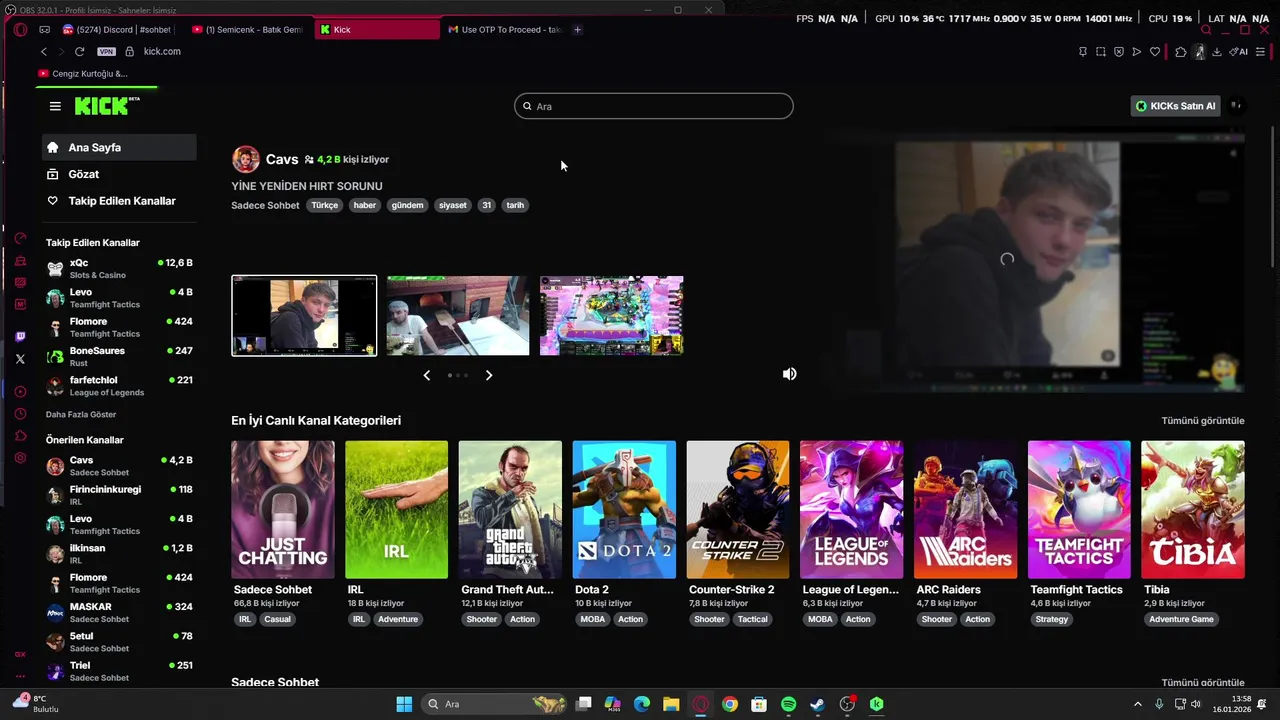The height and width of the screenshot is (720, 1280).
Task: Click the Türkçe tag
Action: pyautogui.click(x=324, y=205)
